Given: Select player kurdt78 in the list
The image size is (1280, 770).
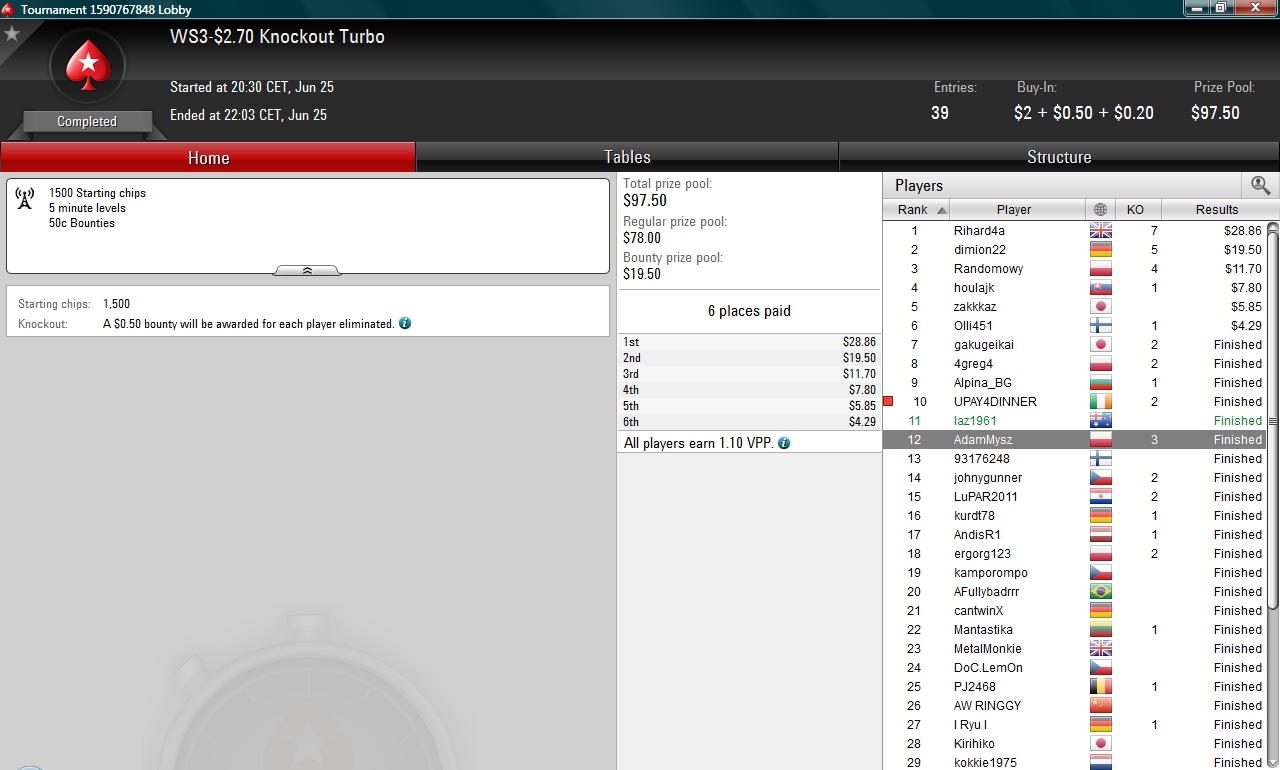Looking at the screenshot, I should (x=974, y=516).
